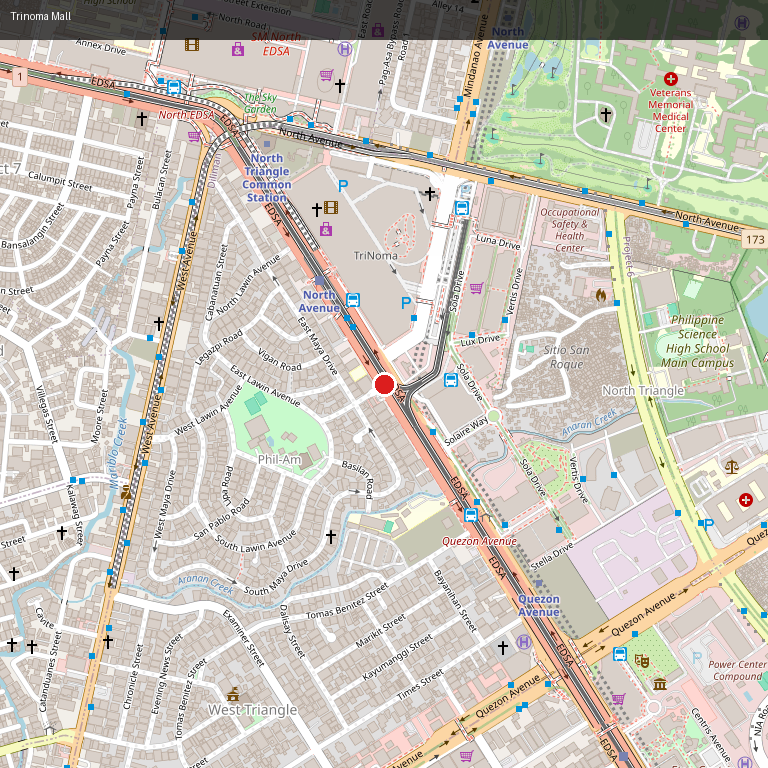This screenshot has height=768, width=768.
Task: Select the bus icon above Luna Drive
Action: pyautogui.click(x=462, y=208)
